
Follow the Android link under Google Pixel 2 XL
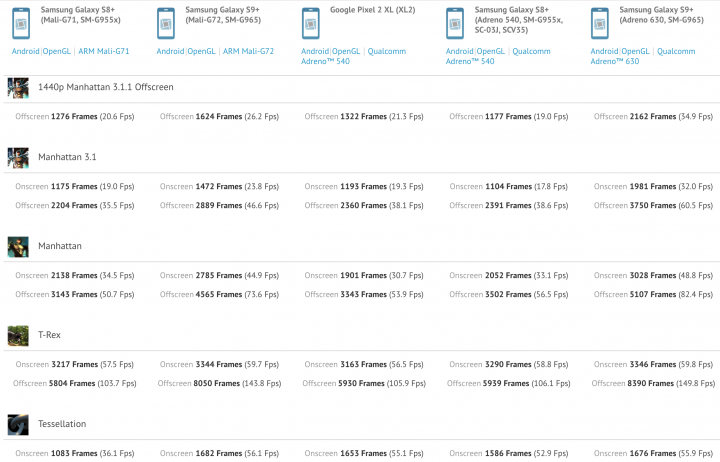point(315,51)
